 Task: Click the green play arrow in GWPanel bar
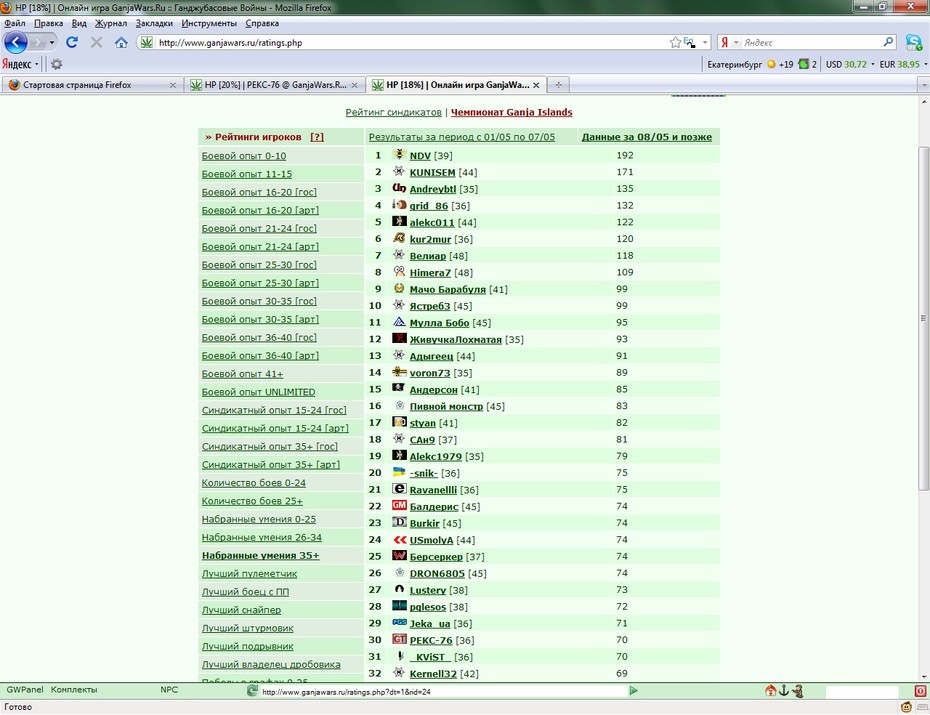(633, 690)
